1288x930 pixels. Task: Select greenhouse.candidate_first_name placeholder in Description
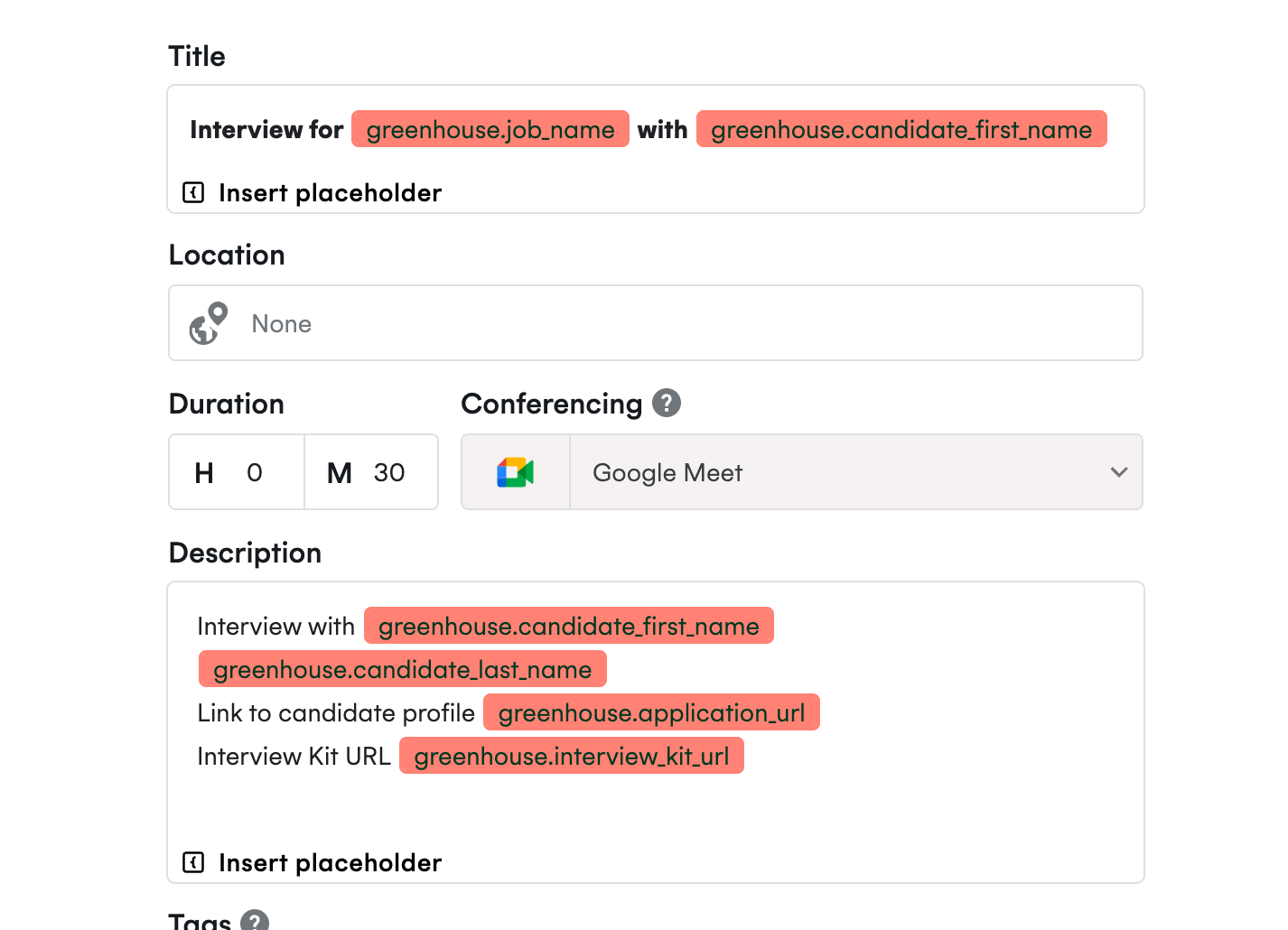pos(569,626)
